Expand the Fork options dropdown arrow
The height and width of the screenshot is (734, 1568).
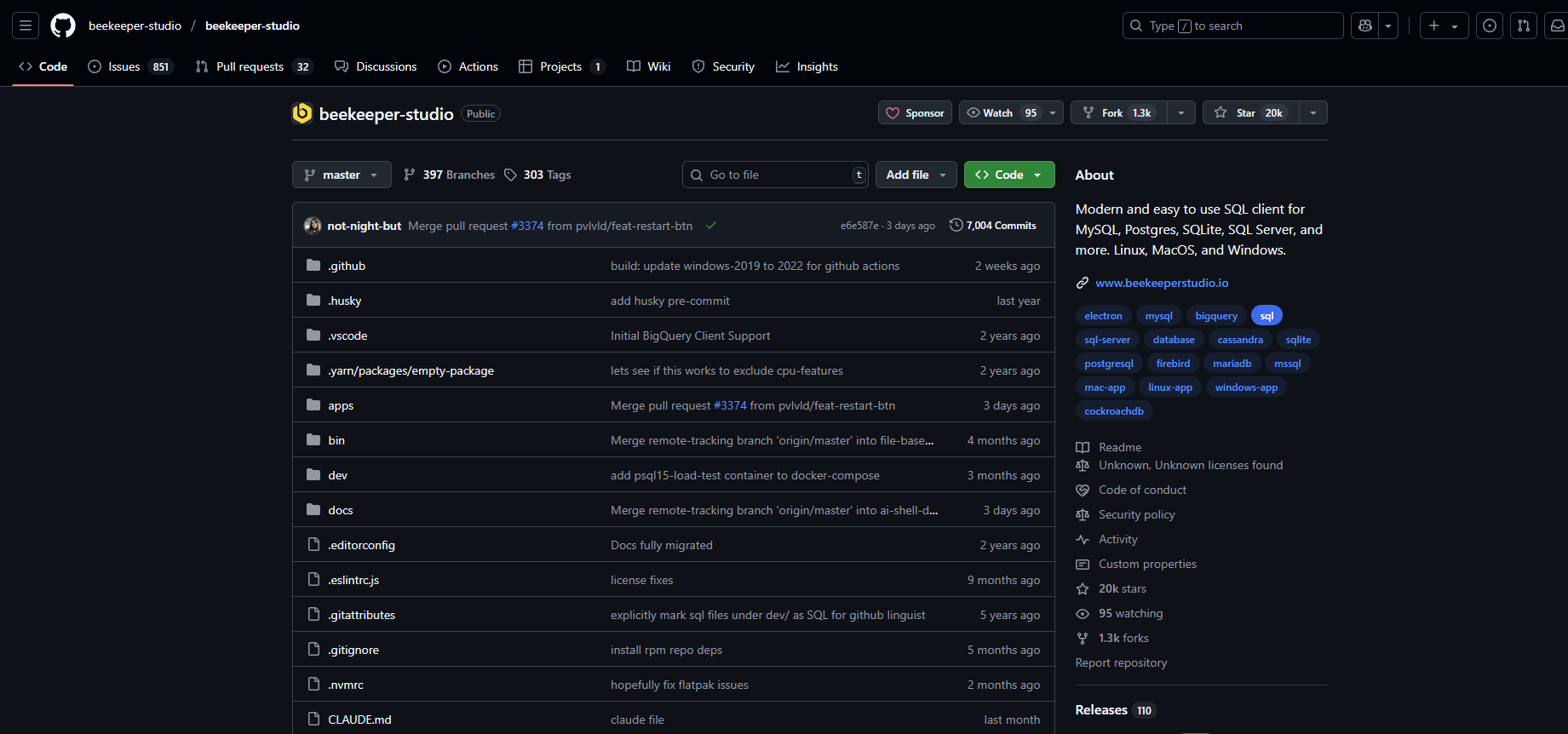[x=1181, y=112]
